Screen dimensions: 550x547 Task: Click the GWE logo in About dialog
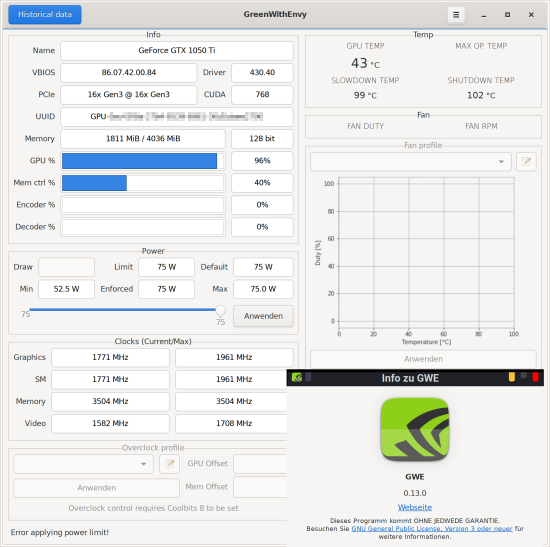(415, 429)
